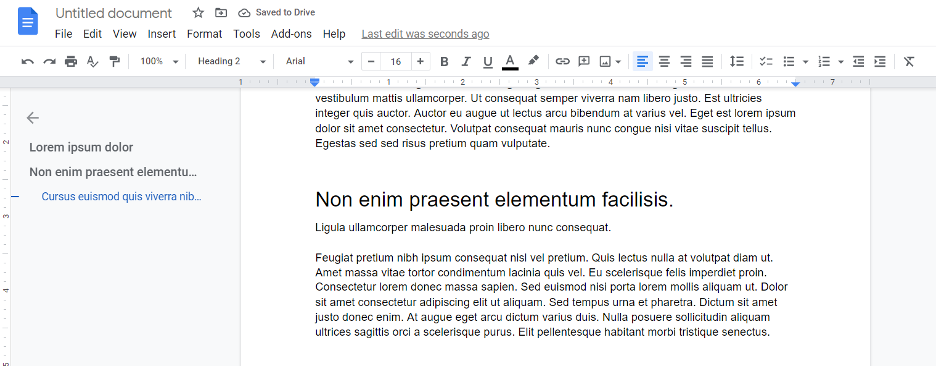The width and height of the screenshot is (936, 366).
Task: Select the left indent marker on ruler
Action: click(x=315, y=82)
